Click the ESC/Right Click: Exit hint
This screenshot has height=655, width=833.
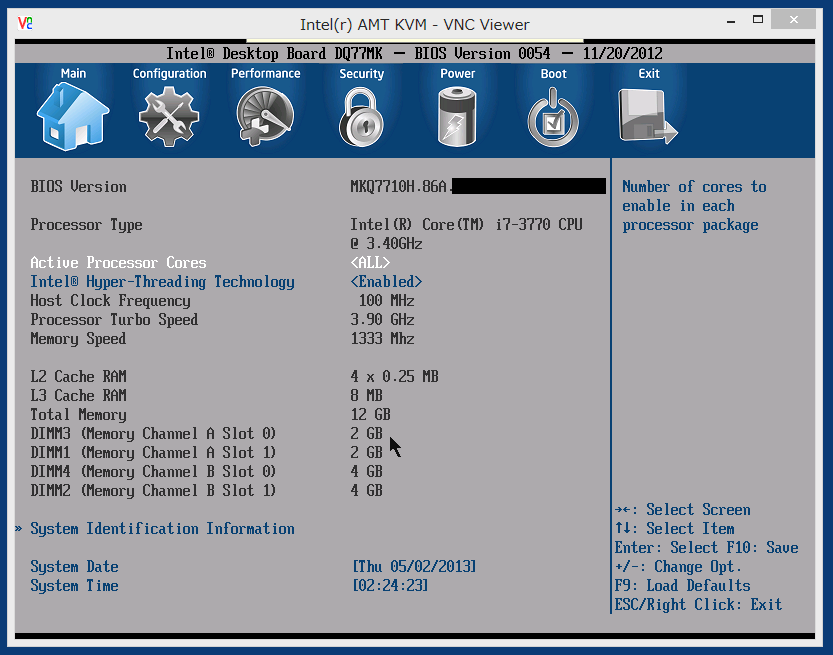(698, 605)
